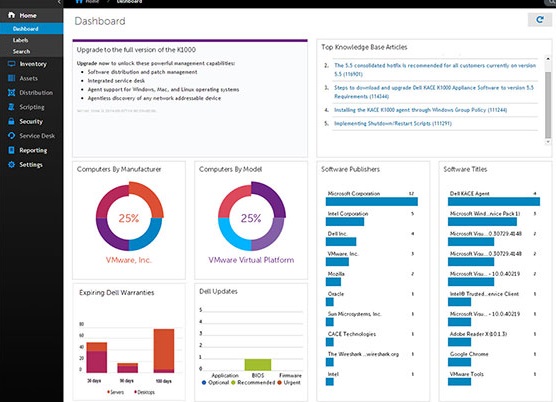This screenshot has height=402, width=556.
Task: Click the Recommended green legend dot
Action: (x=233, y=383)
